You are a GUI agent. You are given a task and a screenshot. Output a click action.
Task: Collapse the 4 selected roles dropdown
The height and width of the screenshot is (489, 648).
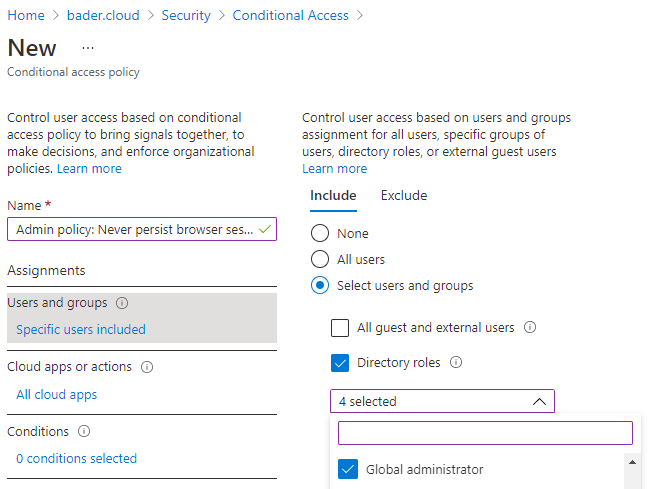point(538,401)
